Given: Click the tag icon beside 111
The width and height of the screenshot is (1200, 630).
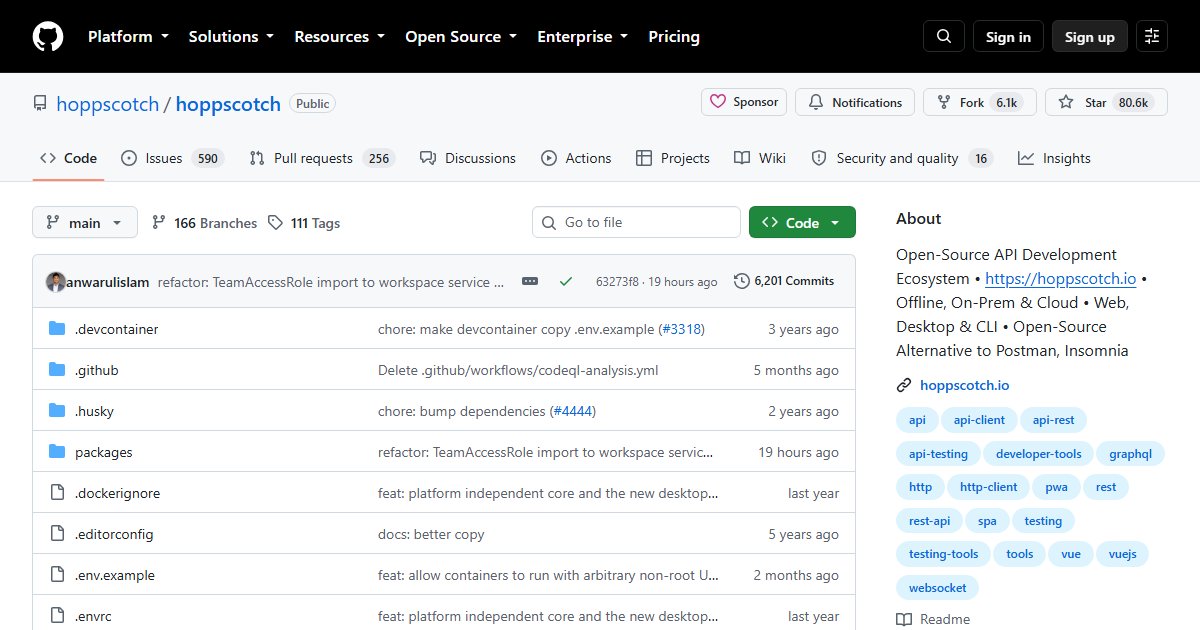Looking at the screenshot, I should pos(276,223).
